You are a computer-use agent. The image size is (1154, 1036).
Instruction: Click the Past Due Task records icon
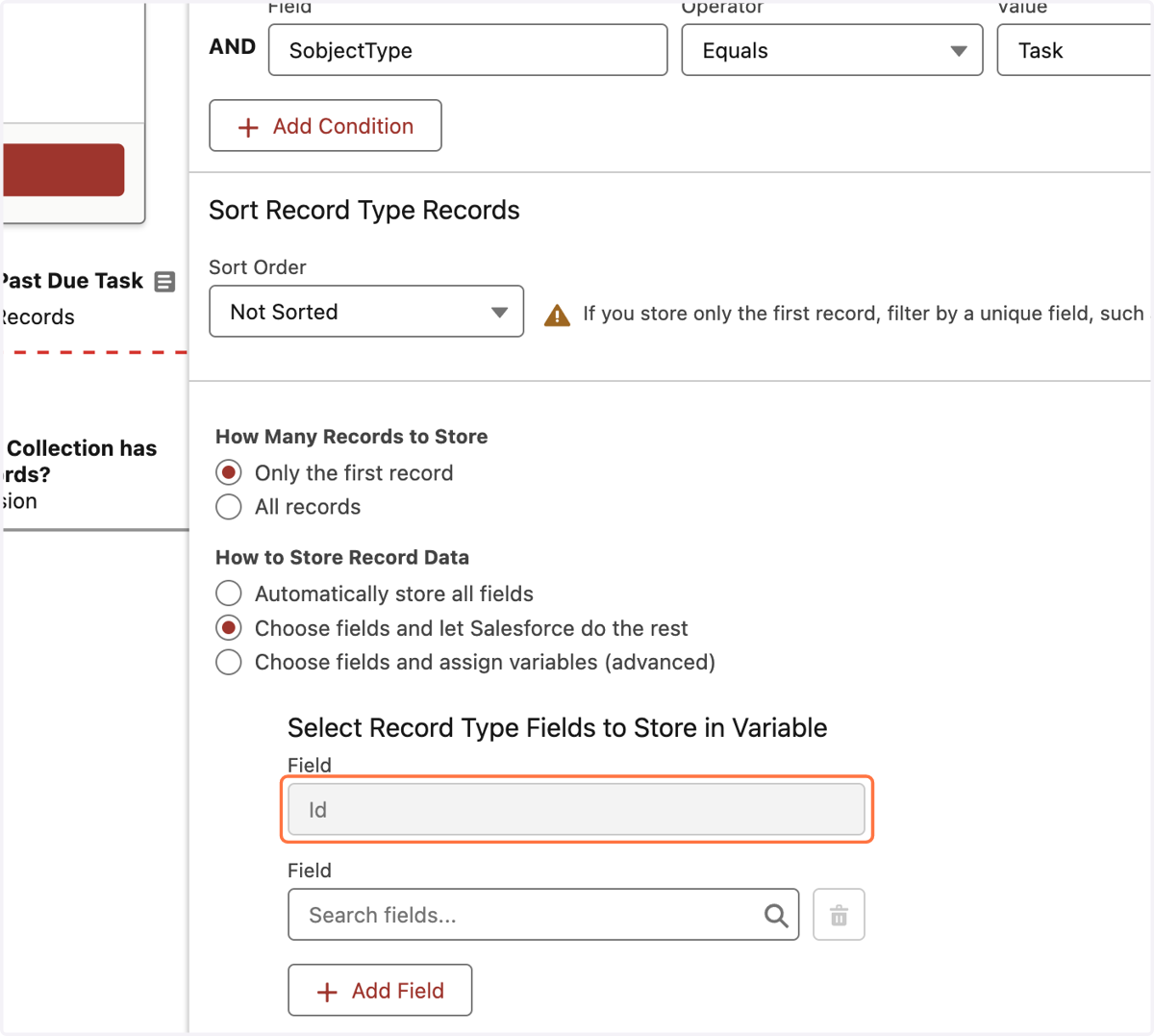[x=164, y=282]
